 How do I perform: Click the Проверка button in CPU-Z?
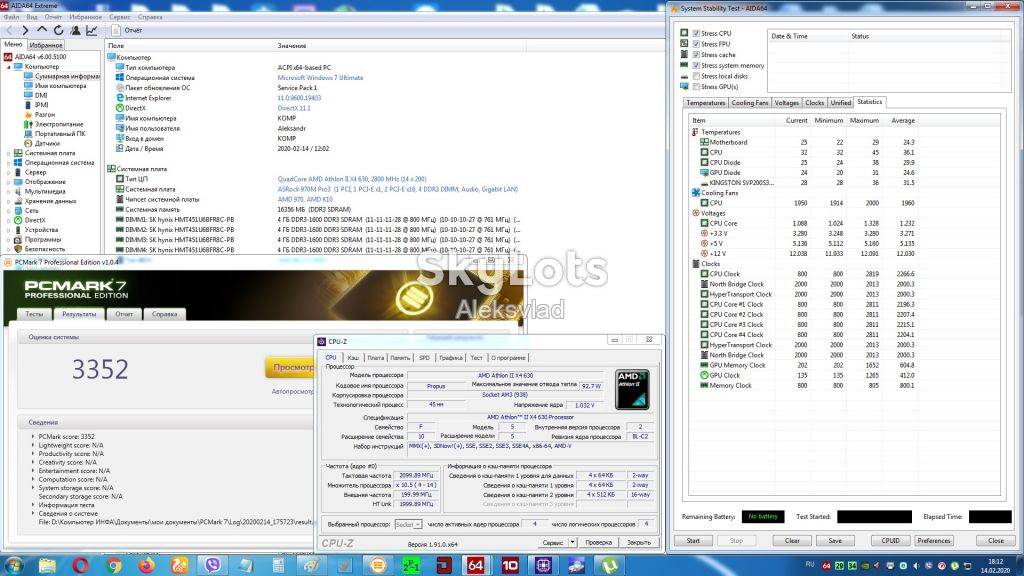pyautogui.click(x=599, y=543)
